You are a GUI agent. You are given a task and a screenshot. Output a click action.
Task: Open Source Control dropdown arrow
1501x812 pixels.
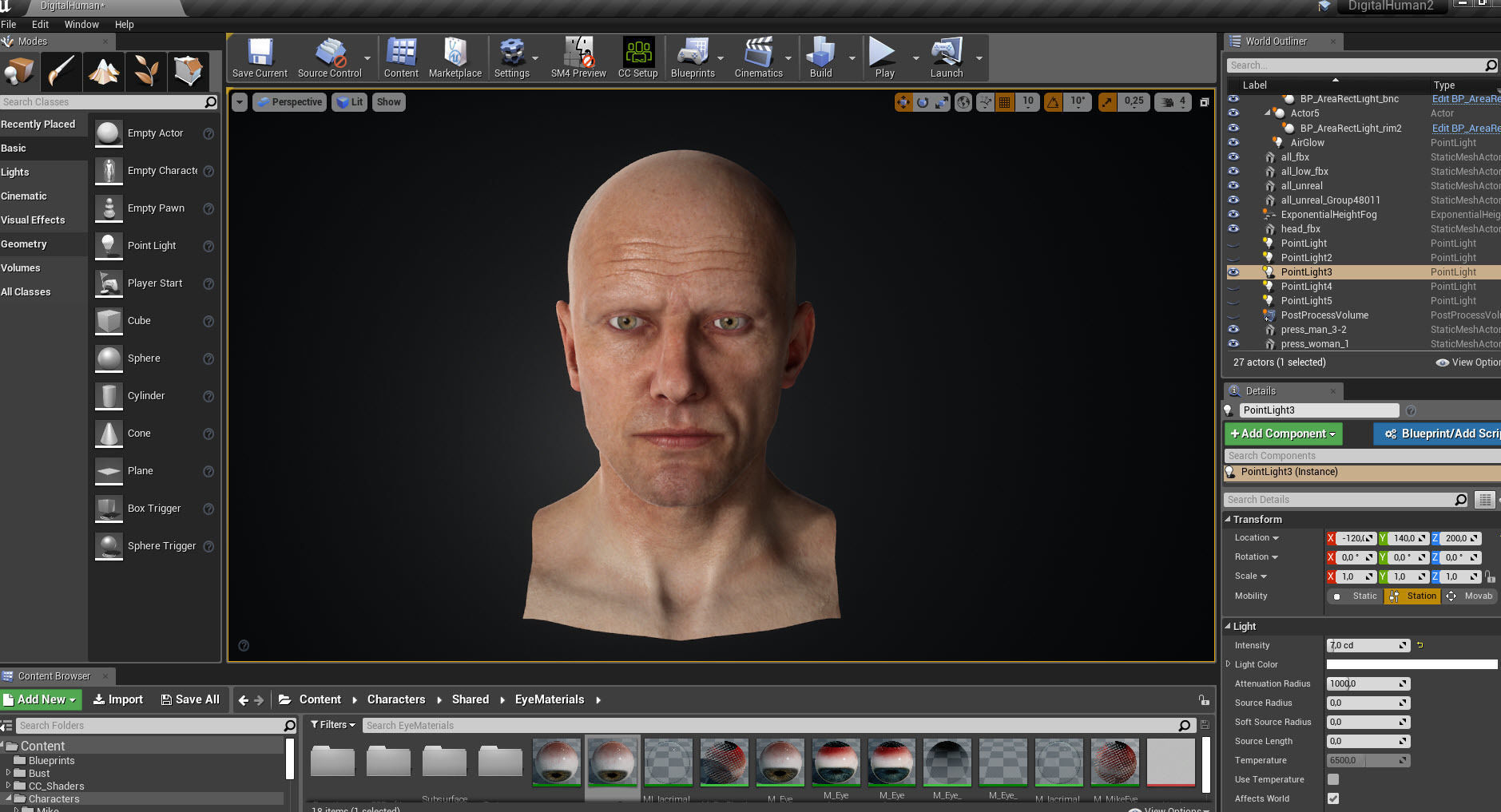click(367, 58)
